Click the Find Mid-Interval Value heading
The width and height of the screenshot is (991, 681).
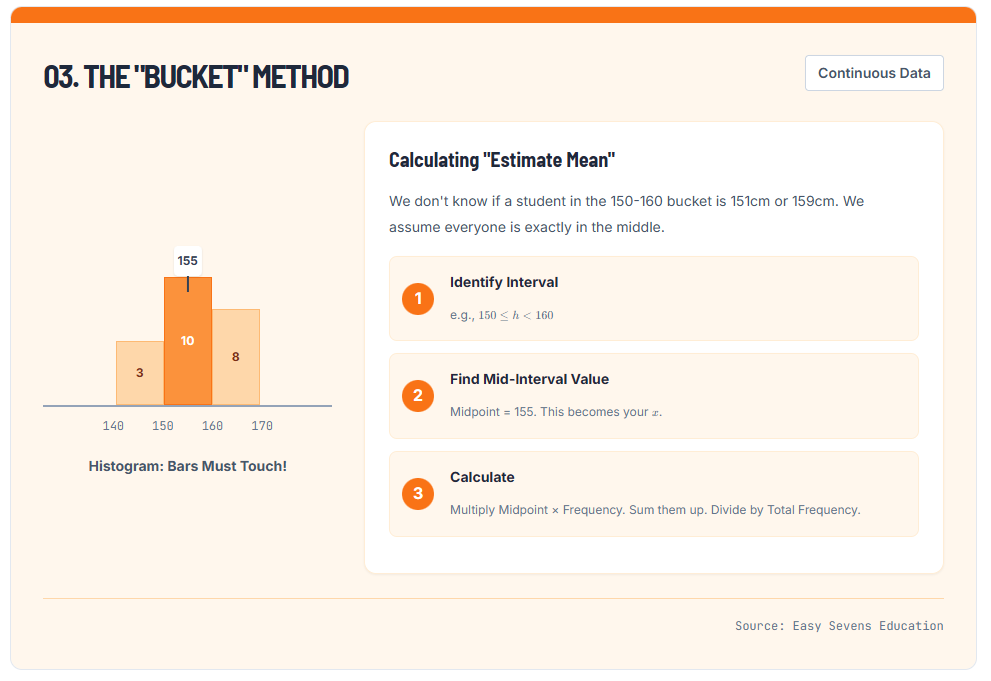tap(529, 379)
